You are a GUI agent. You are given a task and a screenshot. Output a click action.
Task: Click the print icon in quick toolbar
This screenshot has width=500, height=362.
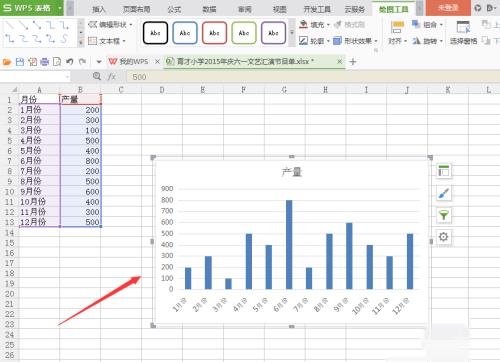tap(45, 62)
